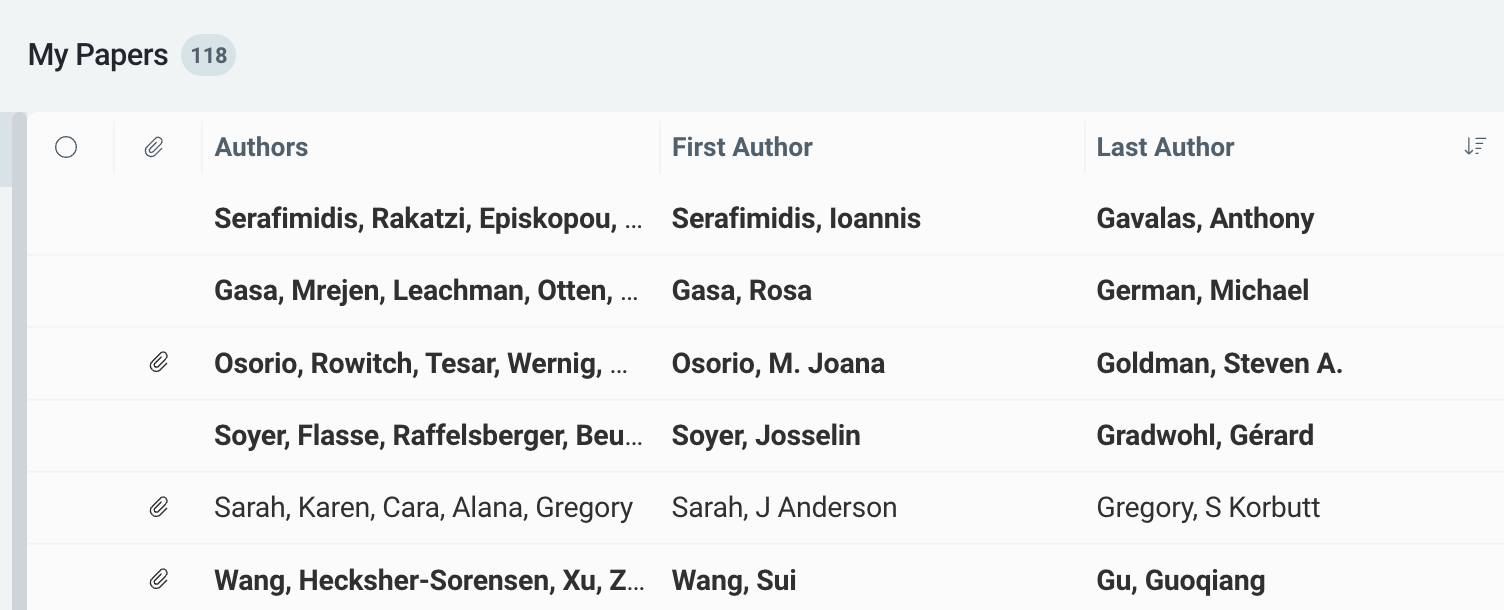This screenshot has width=1504, height=610.
Task: Open the Soyer, Josselin paper
Action: 766,435
